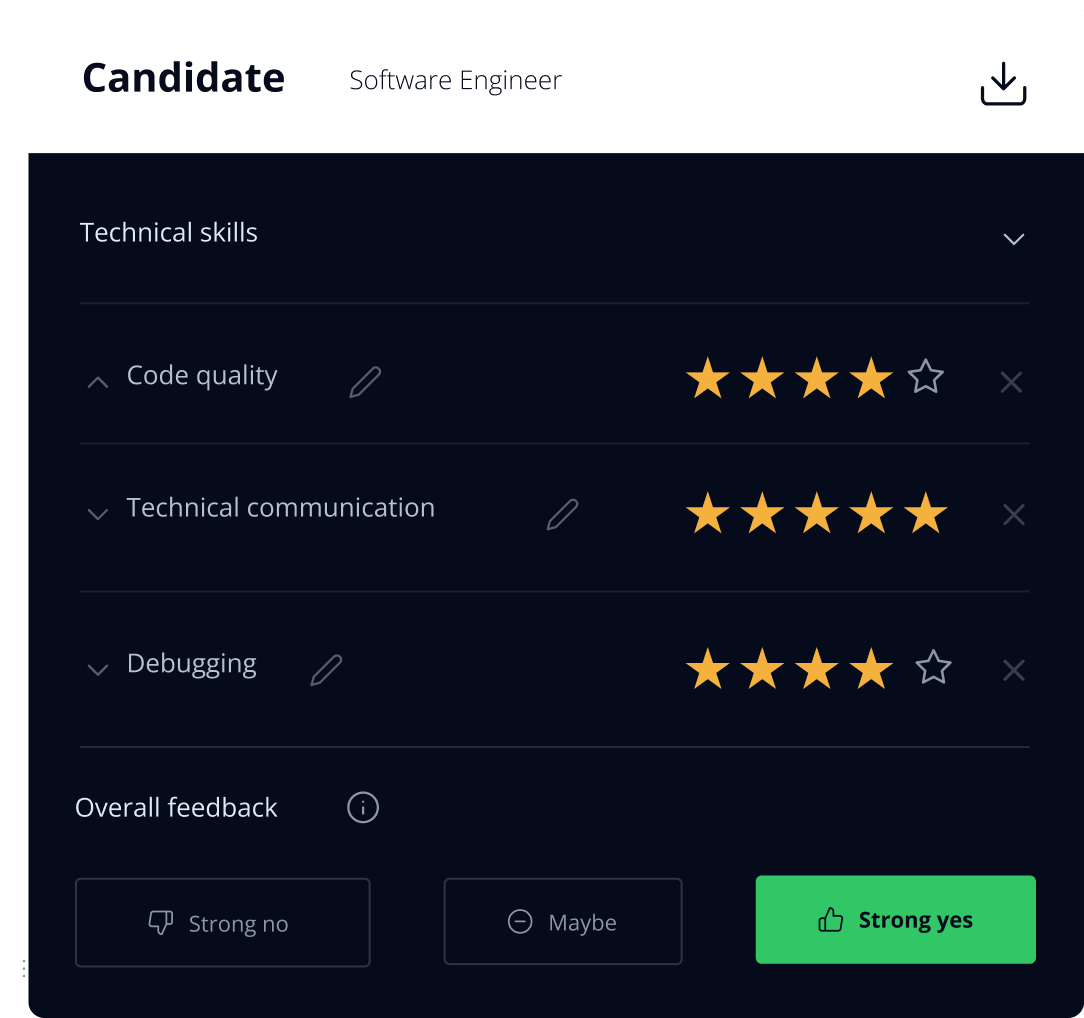Expand the Debugging details

[98, 670]
